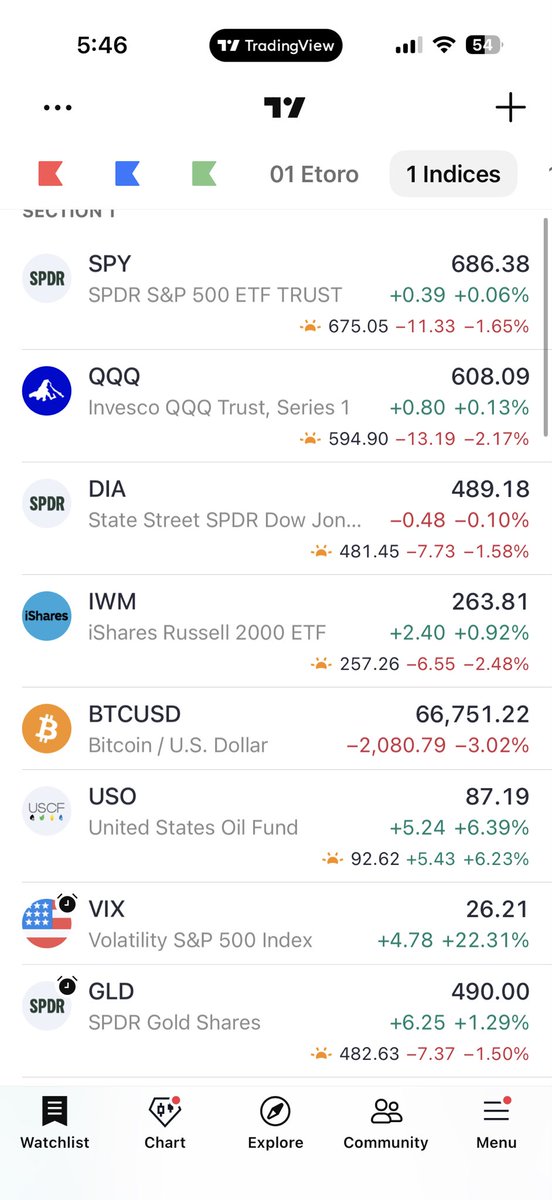Select the blue flag list
This screenshot has width=552, height=1200.
pos(127,174)
